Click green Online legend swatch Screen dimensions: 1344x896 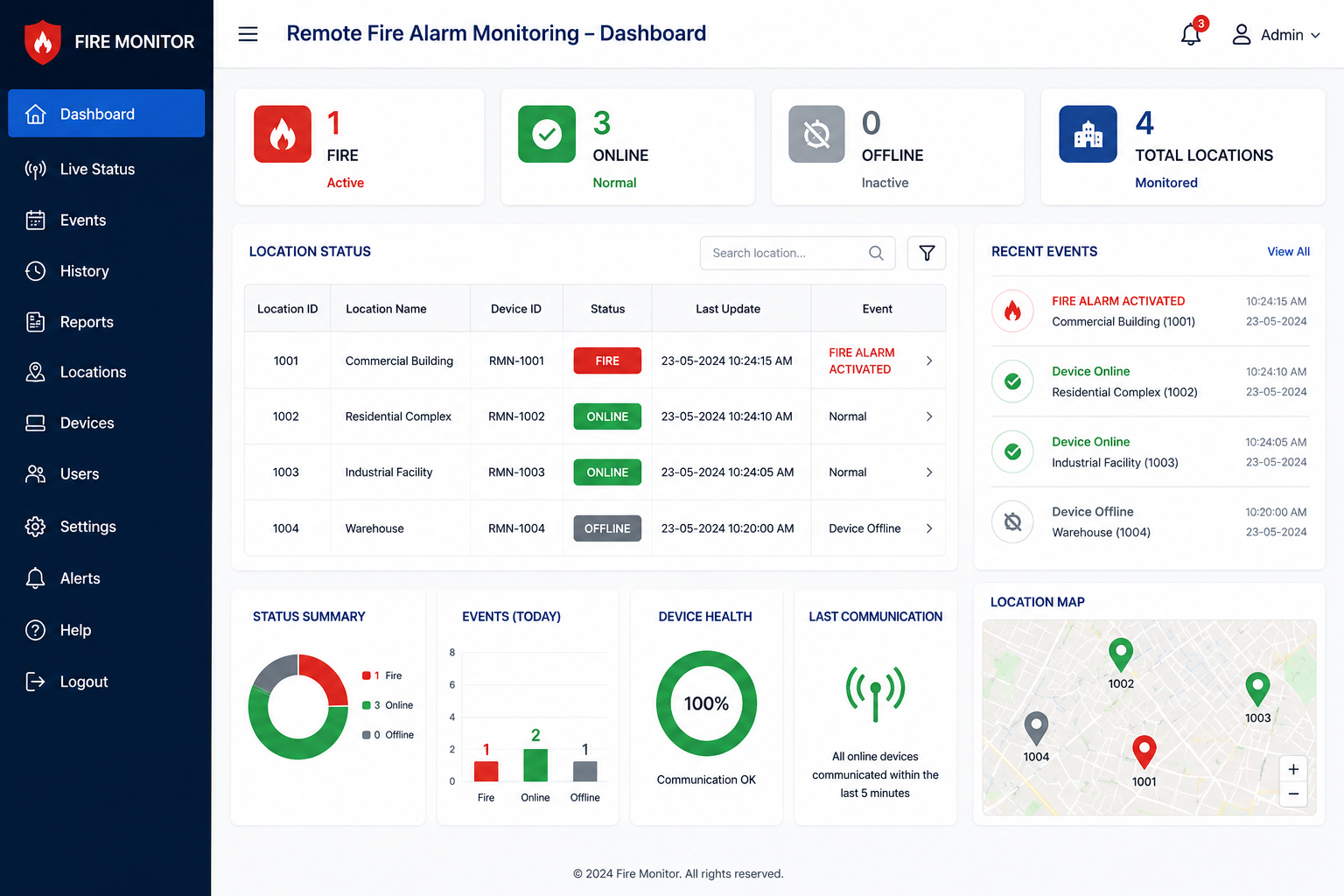(x=367, y=705)
